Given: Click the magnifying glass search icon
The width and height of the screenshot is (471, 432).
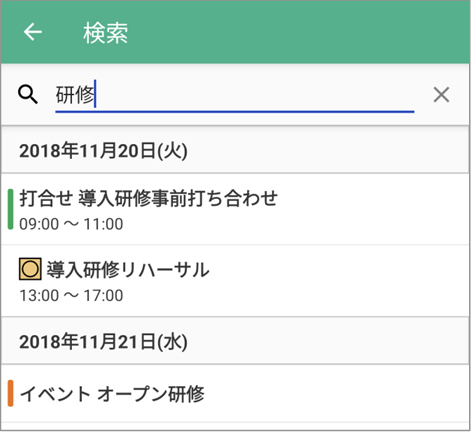Looking at the screenshot, I should [x=28, y=95].
